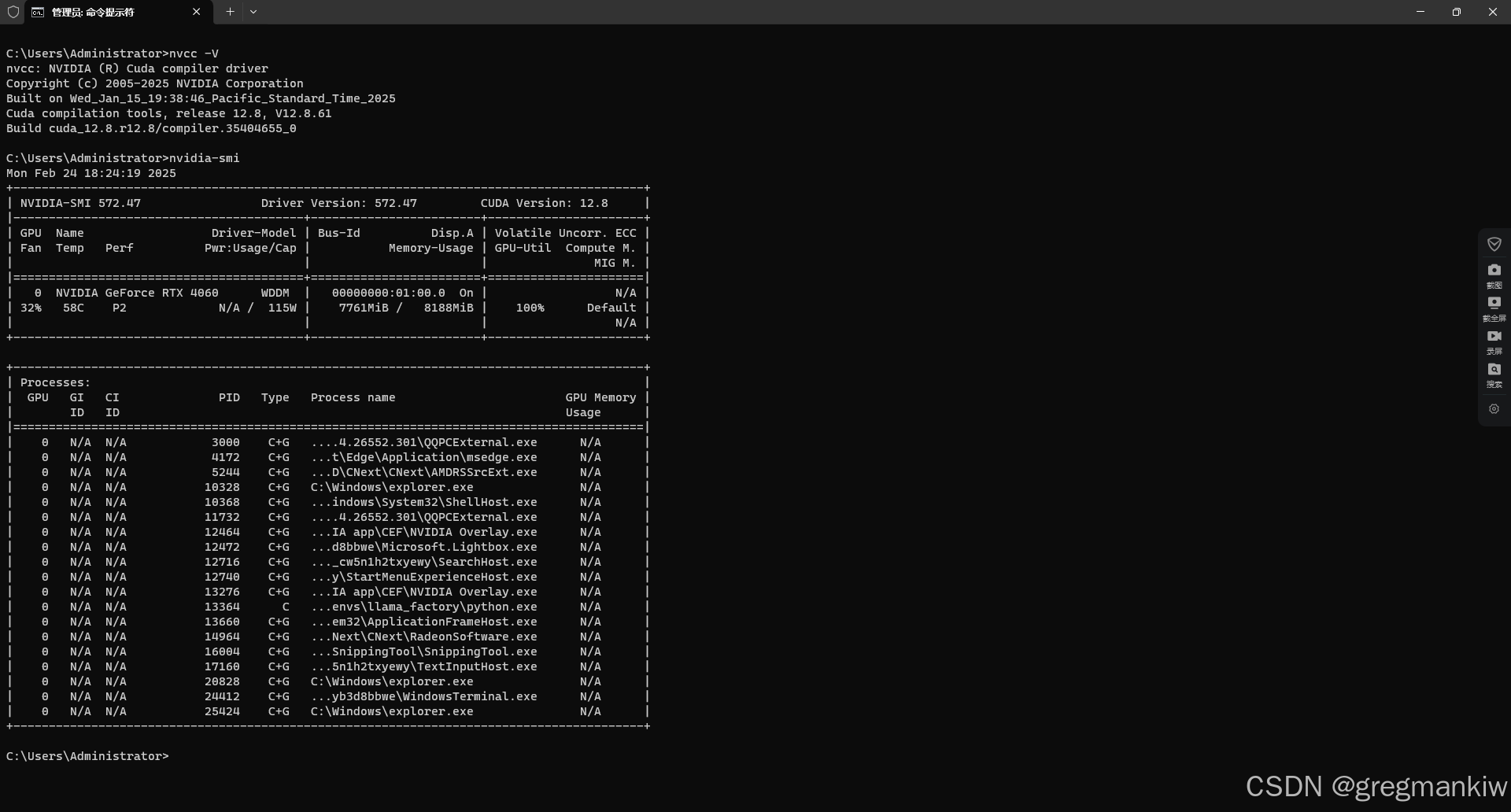Click the '00000000:01:00.0' bus ID
Screen dimensions: 1511x812
click(389, 293)
